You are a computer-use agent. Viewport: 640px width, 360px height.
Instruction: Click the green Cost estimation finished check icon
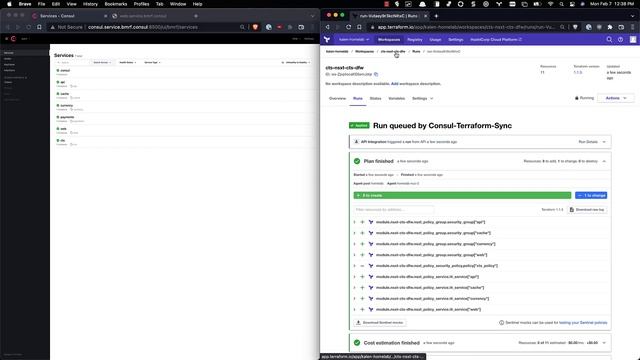click(357, 343)
